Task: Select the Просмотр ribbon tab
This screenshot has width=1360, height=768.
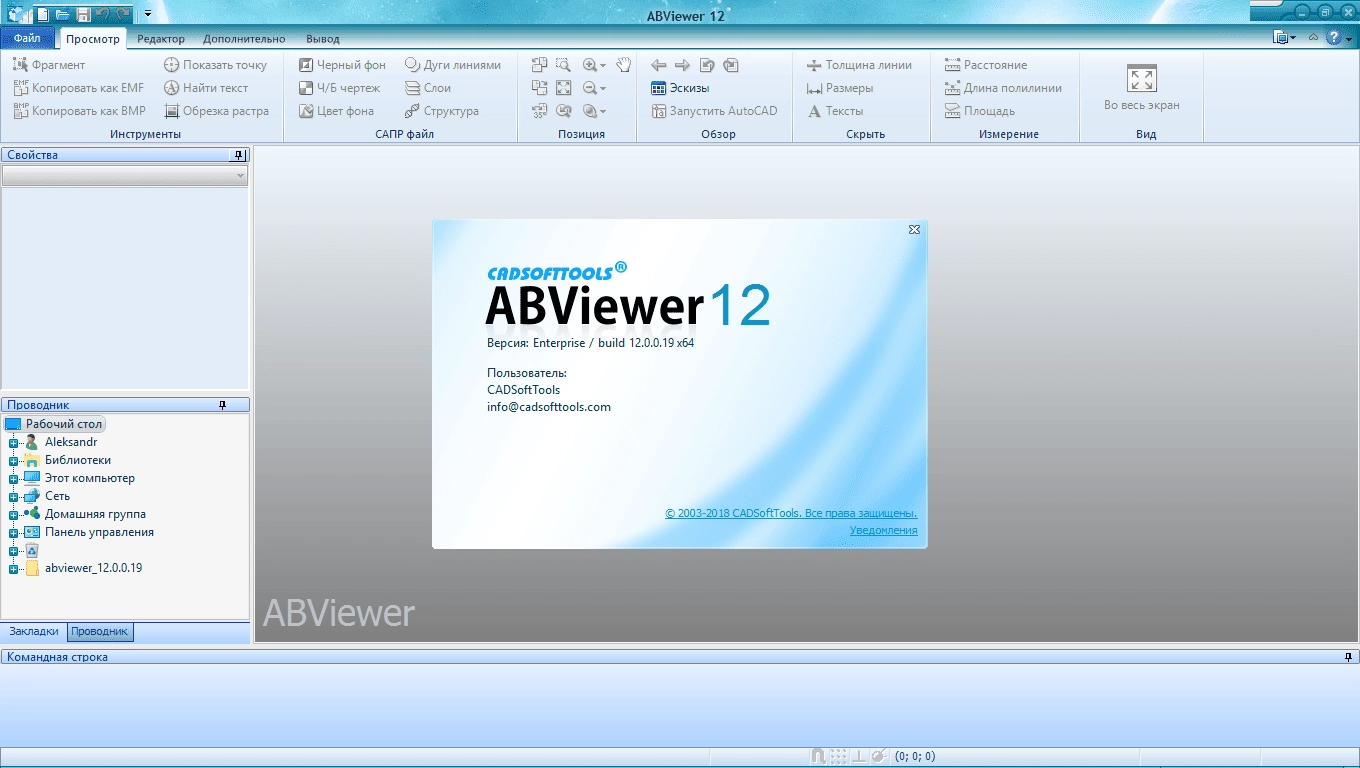Action: pos(93,39)
